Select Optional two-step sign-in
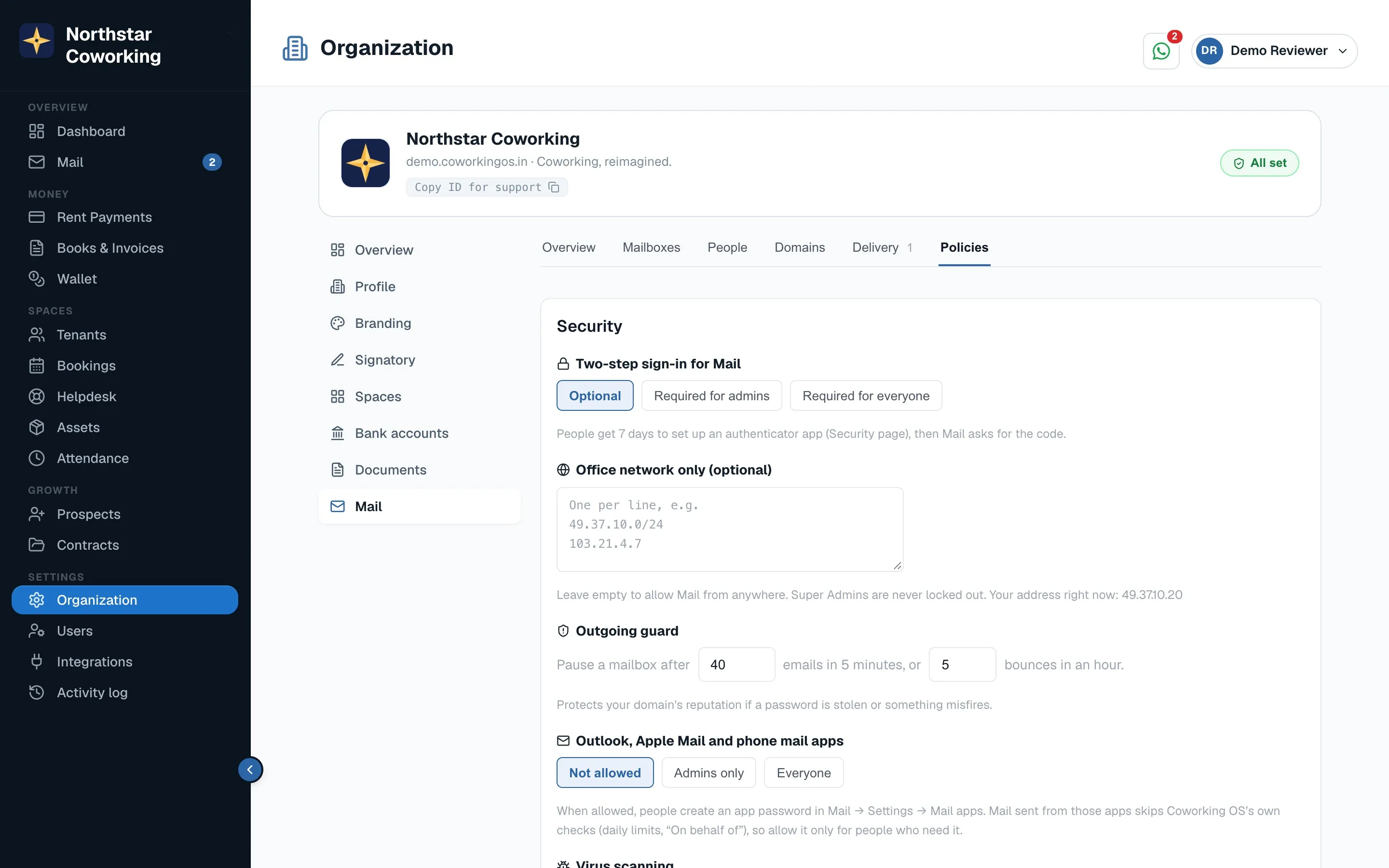Screen dimensions: 1389x868 595,395
